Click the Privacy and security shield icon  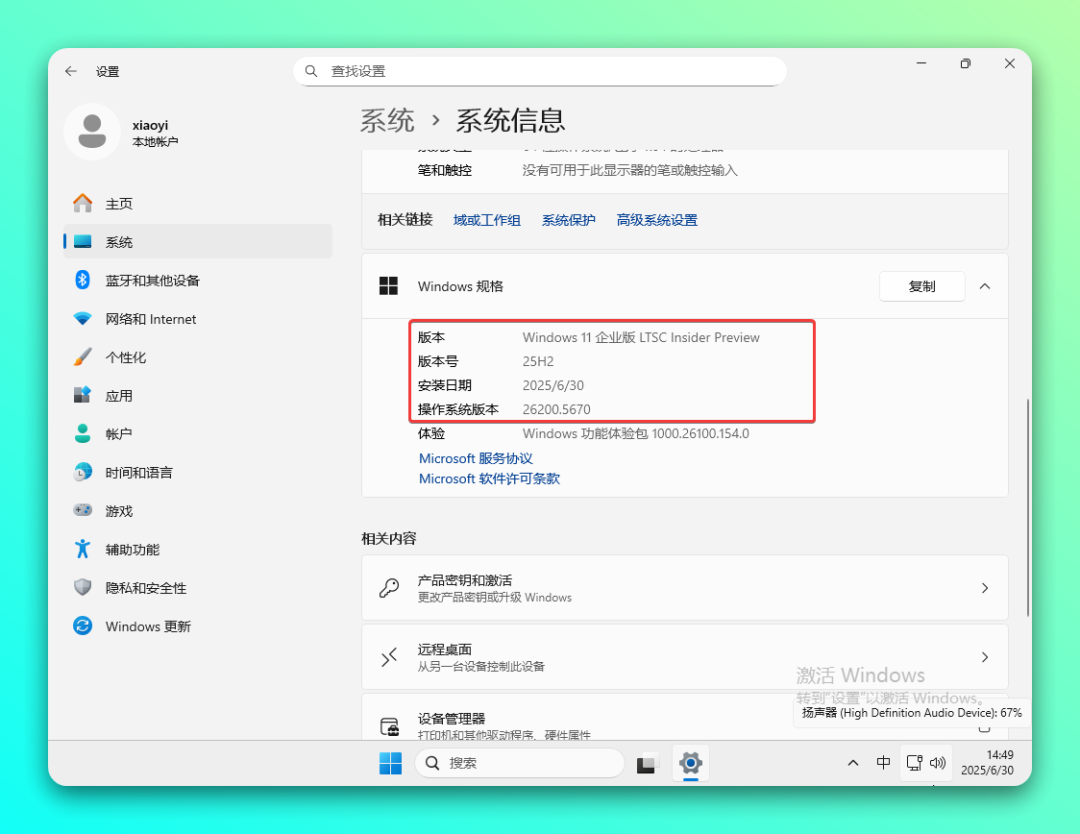pos(83,588)
